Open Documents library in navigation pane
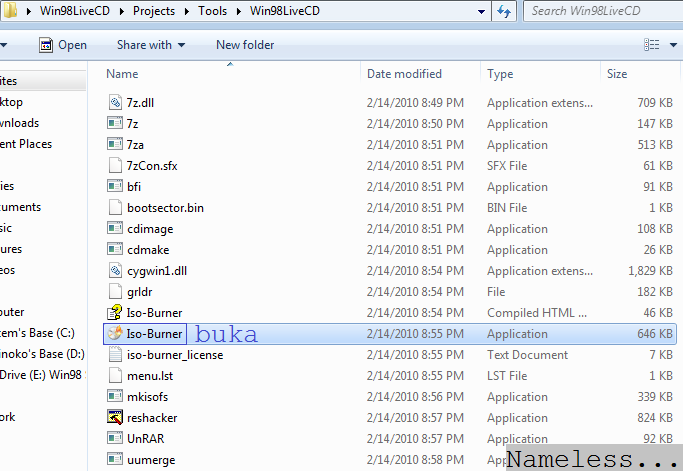 point(20,207)
